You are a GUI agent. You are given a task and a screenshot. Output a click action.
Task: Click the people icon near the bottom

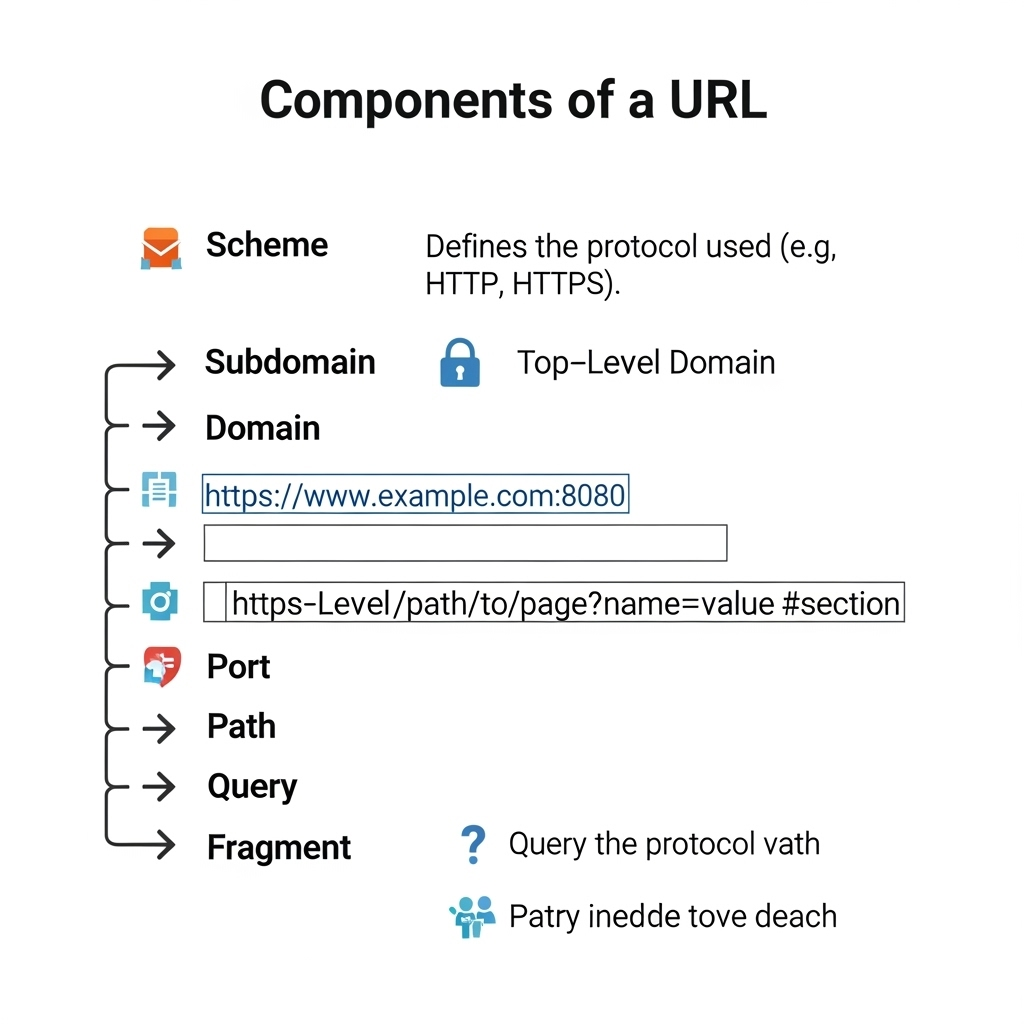[x=472, y=916]
